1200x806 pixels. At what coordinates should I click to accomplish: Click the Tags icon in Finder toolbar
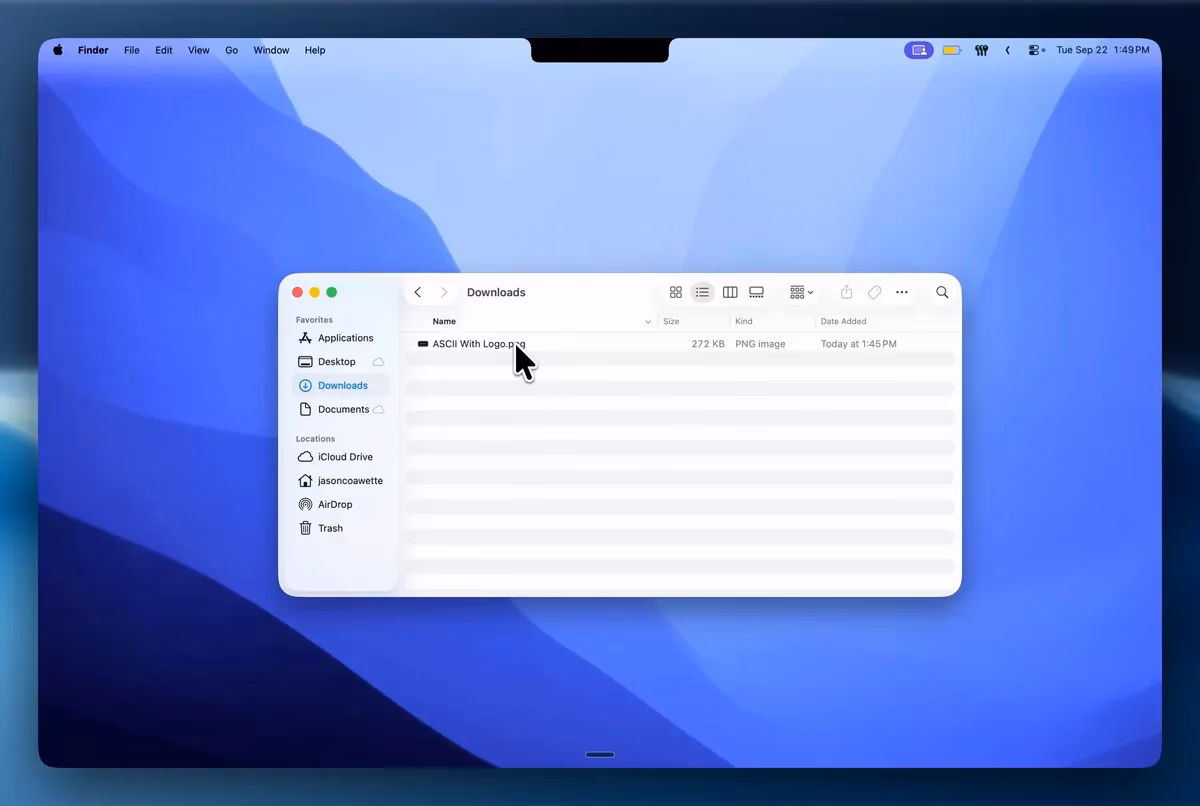874,292
